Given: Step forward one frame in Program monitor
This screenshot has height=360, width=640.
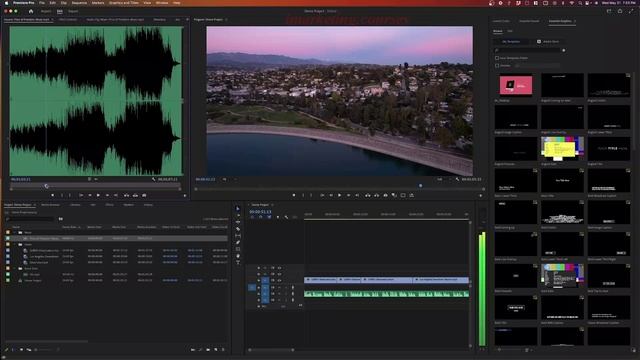Looking at the screenshot, I should tap(349, 196).
